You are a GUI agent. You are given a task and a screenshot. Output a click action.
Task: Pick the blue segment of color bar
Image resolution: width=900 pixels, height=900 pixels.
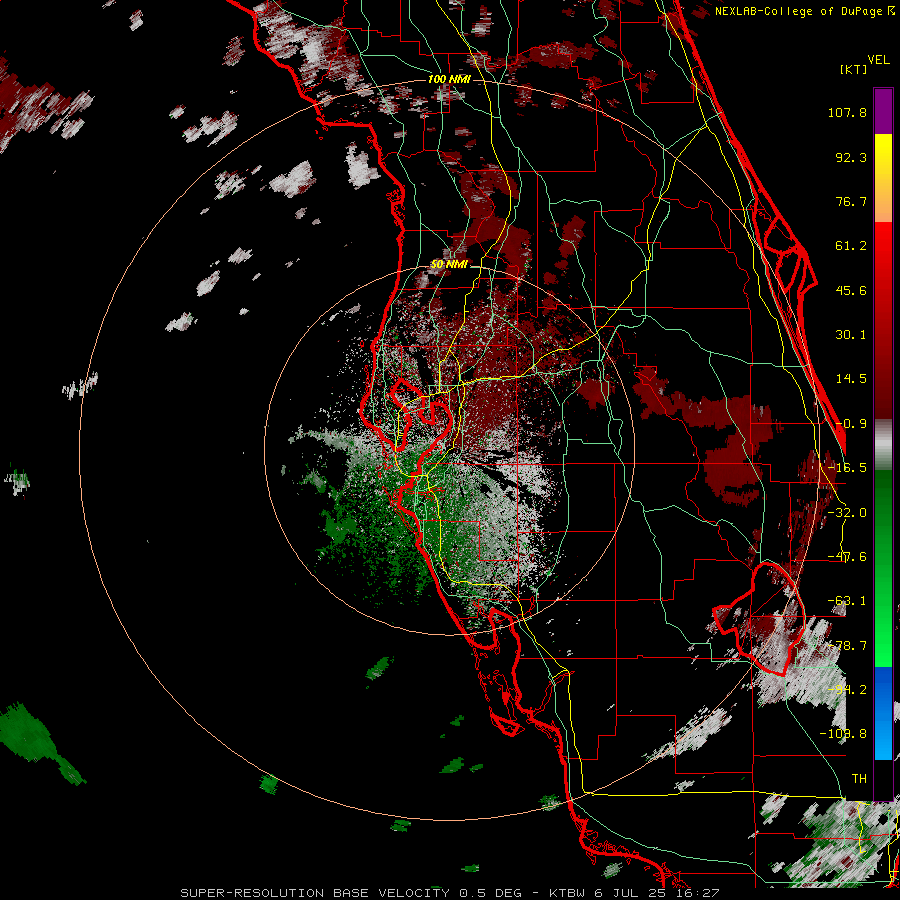click(x=883, y=713)
